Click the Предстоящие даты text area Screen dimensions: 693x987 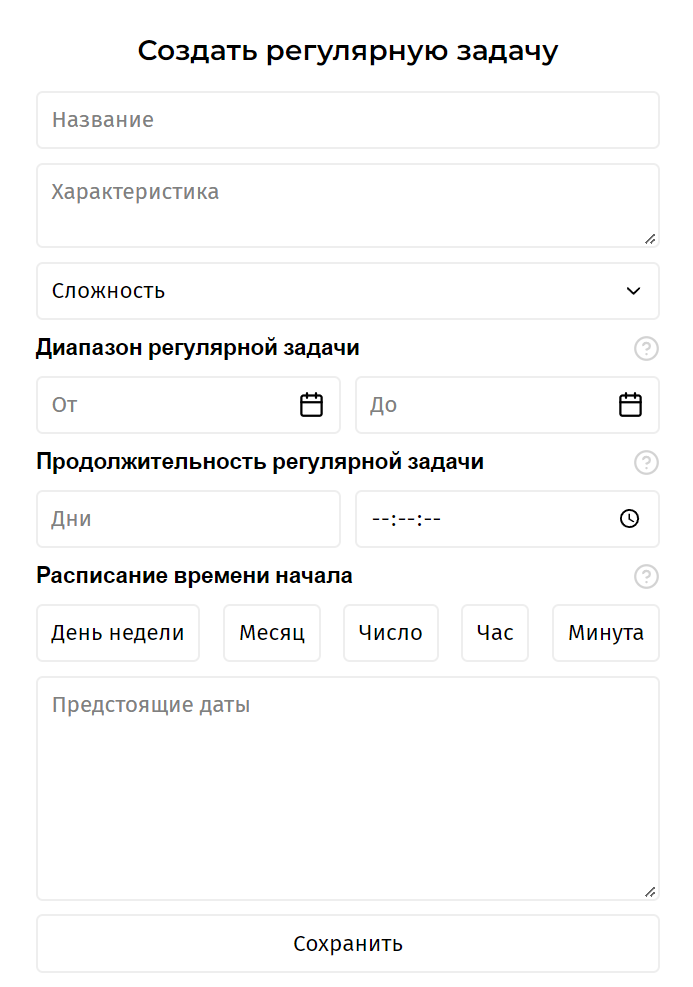click(347, 789)
